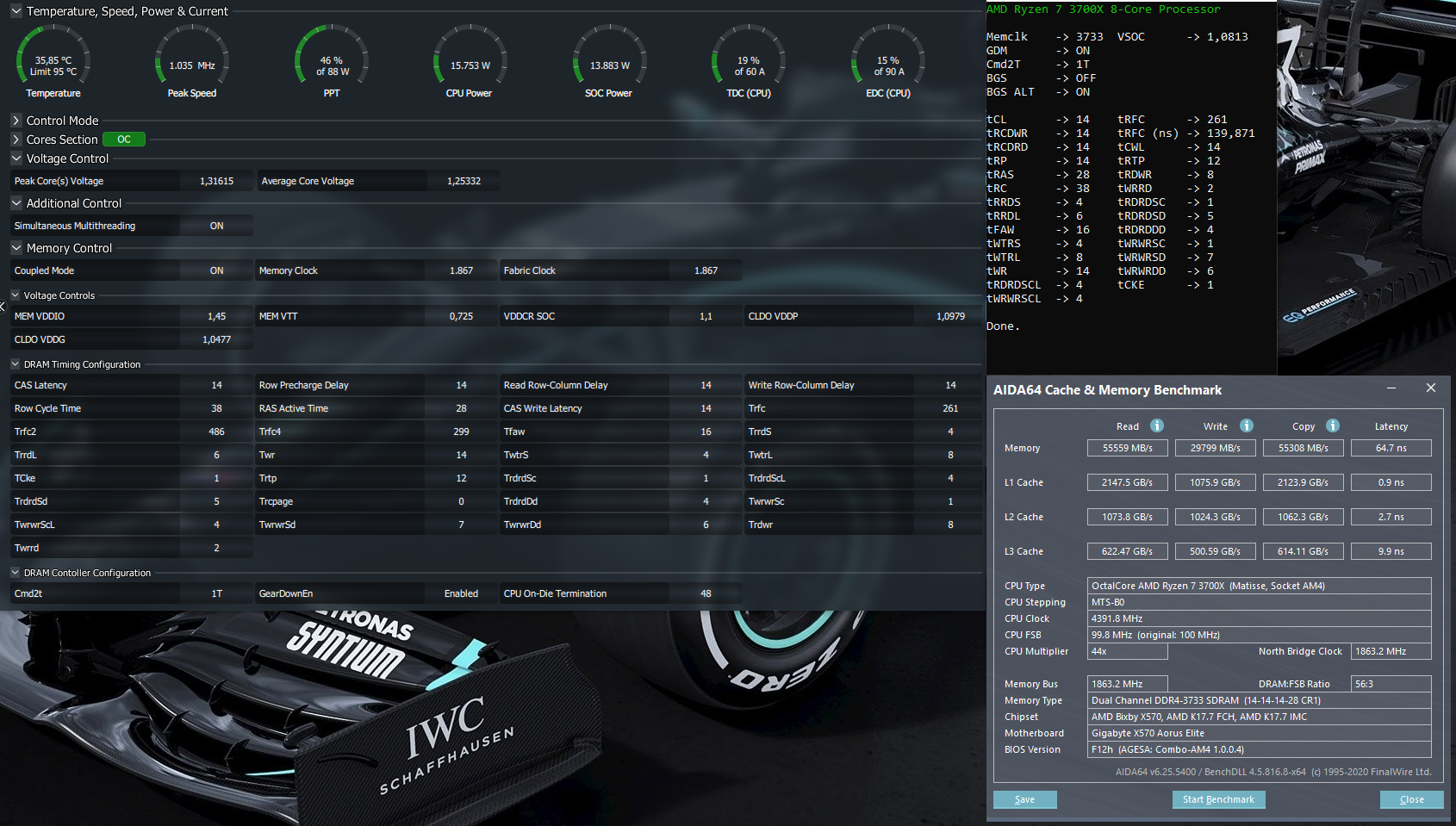Click the EDC (CPU) gauge
The width and height of the screenshot is (1456, 826).
[x=888, y=62]
